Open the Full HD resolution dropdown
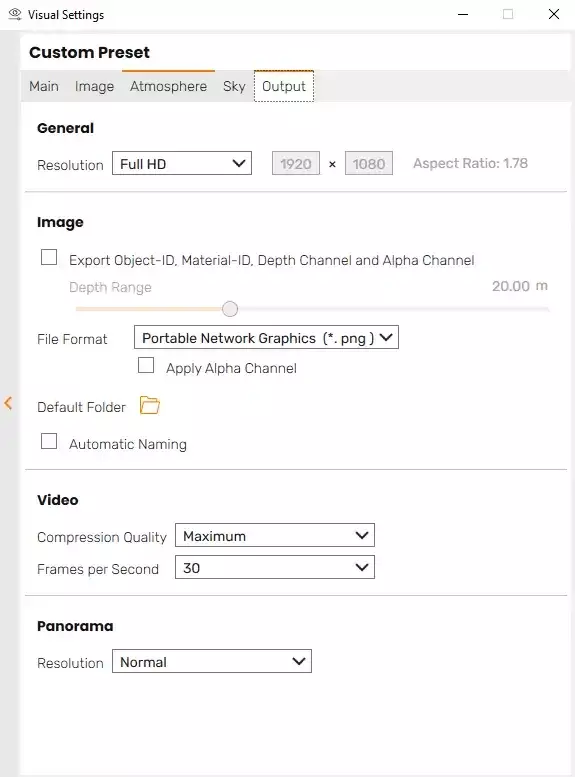575x777 pixels. tap(182, 164)
